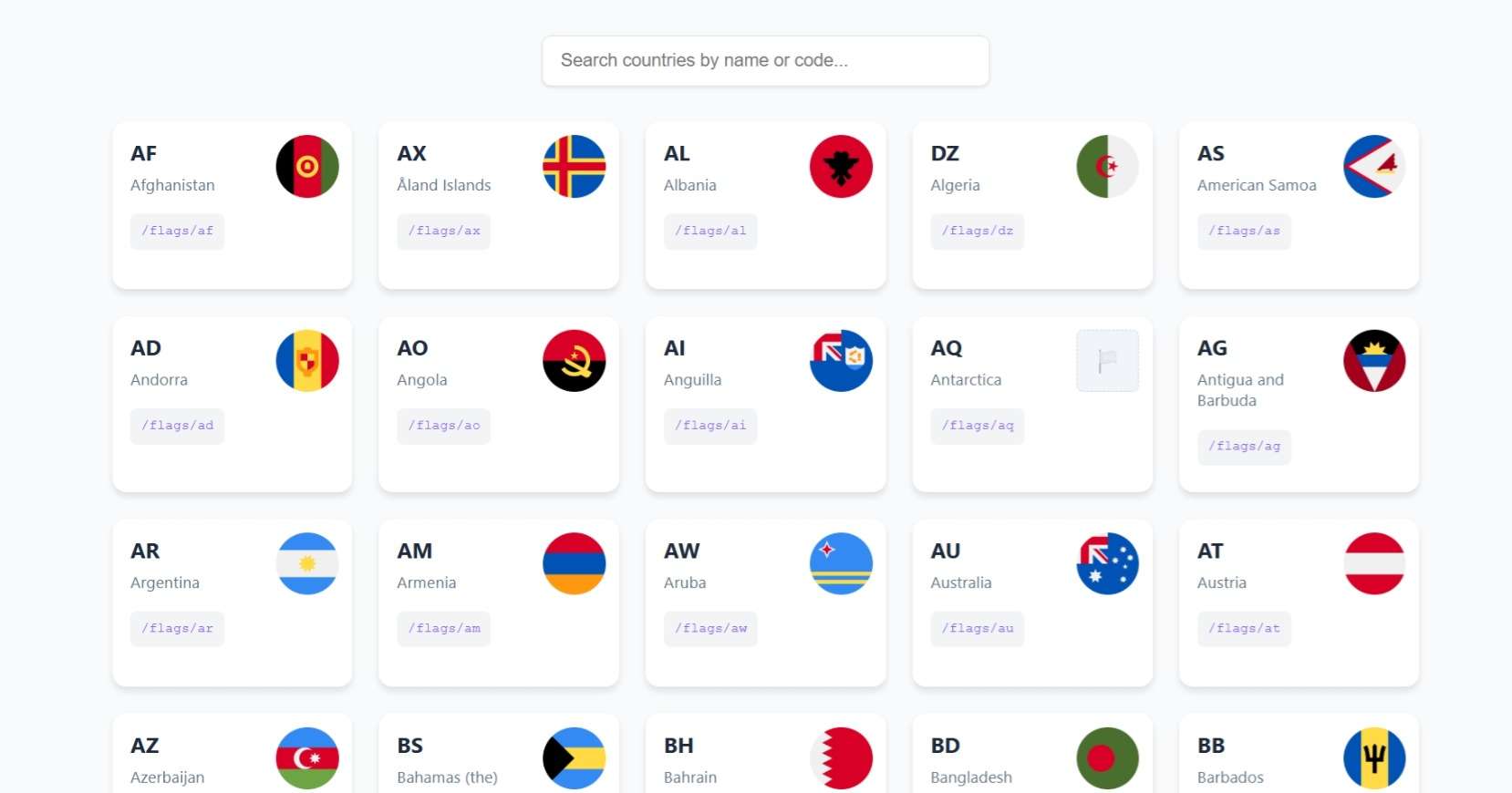The height and width of the screenshot is (793, 1512).
Task: Click the /flags/af code badge
Action: (x=177, y=232)
